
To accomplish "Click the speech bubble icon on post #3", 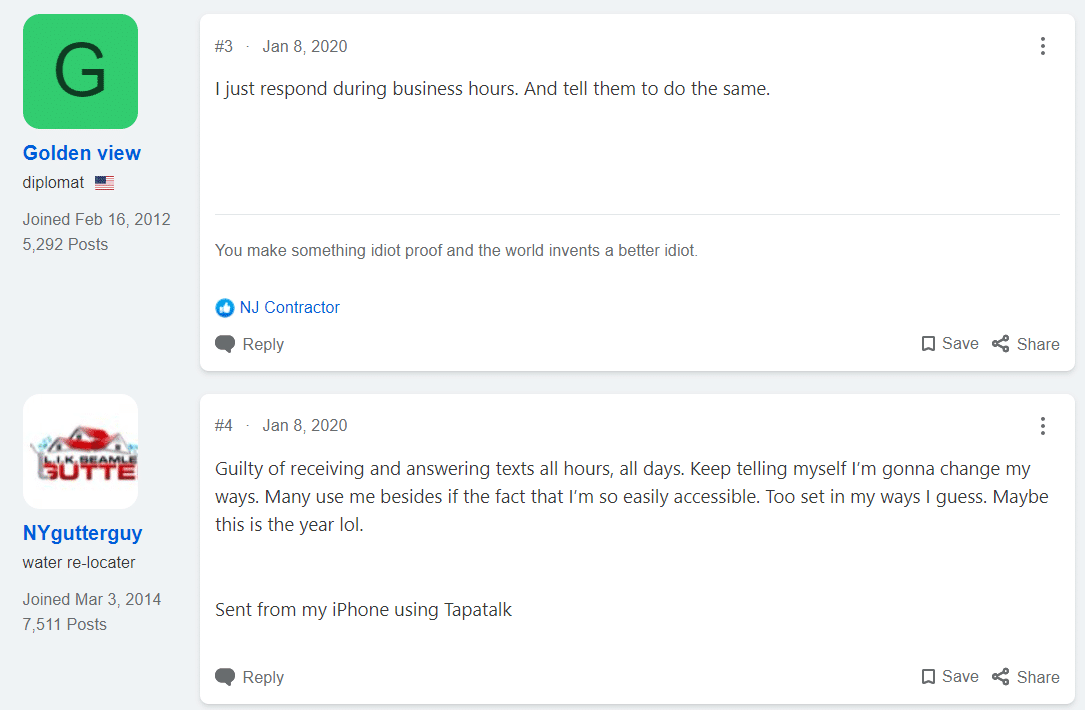I will pos(225,344).
